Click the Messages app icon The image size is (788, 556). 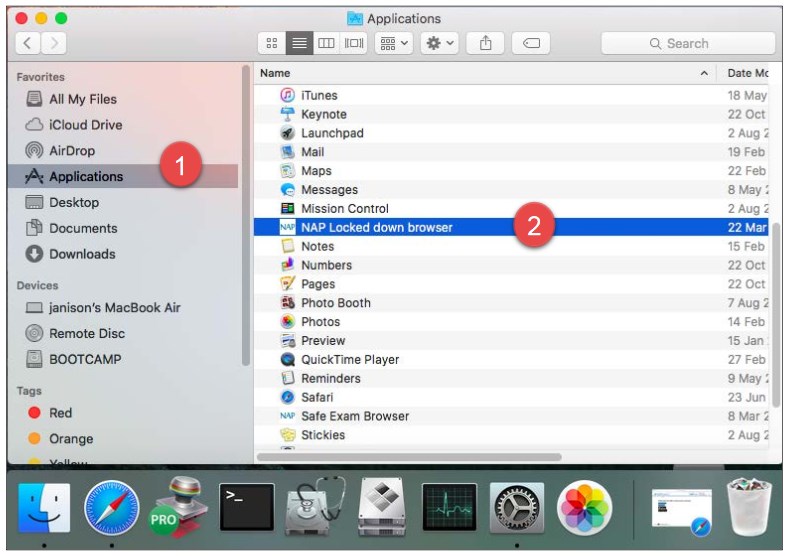click(287, 190)
